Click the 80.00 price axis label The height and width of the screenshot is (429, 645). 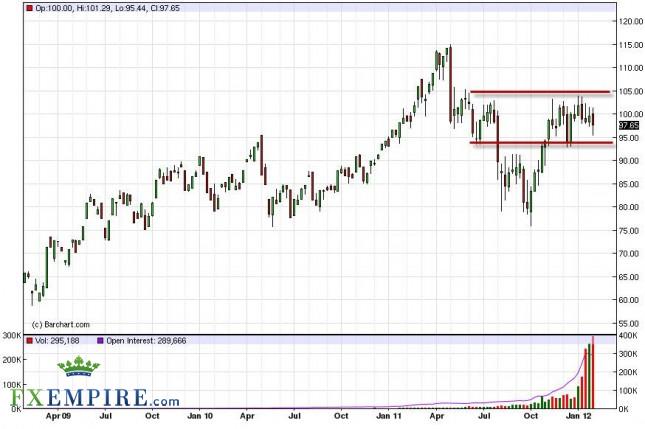click(629, 207)
